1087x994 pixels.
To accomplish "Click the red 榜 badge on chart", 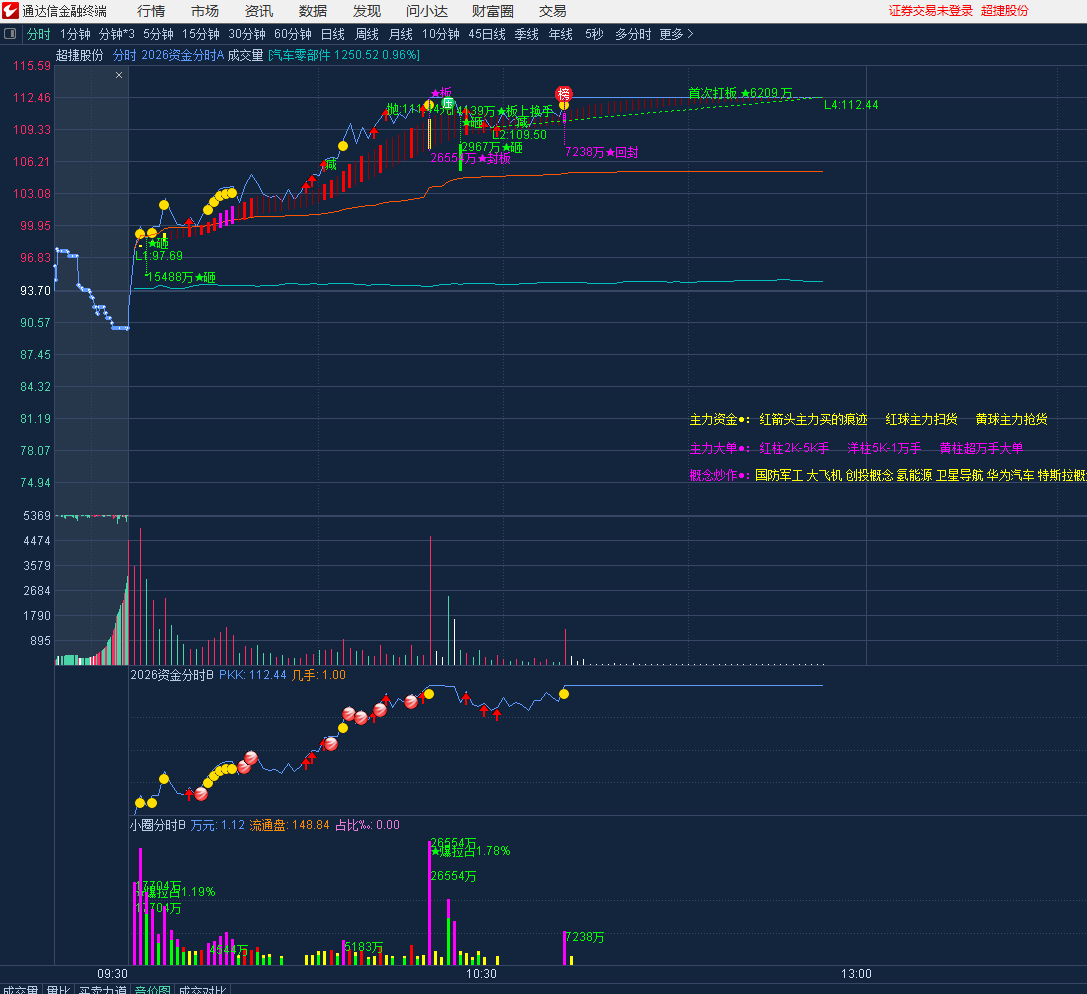I will pyautogui.click(x=564, y=93).
